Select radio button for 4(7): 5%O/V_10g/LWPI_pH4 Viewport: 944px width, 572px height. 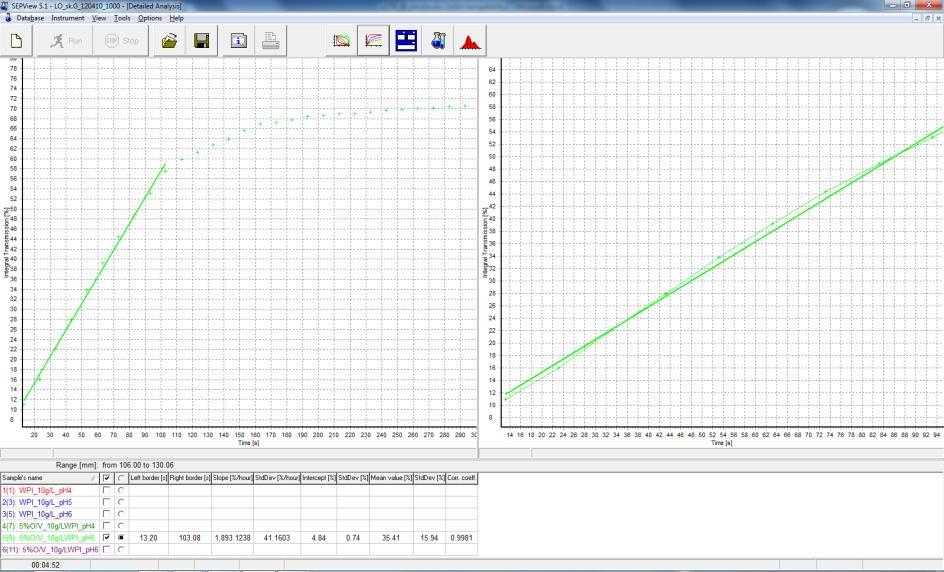click(x=121, y=526)
